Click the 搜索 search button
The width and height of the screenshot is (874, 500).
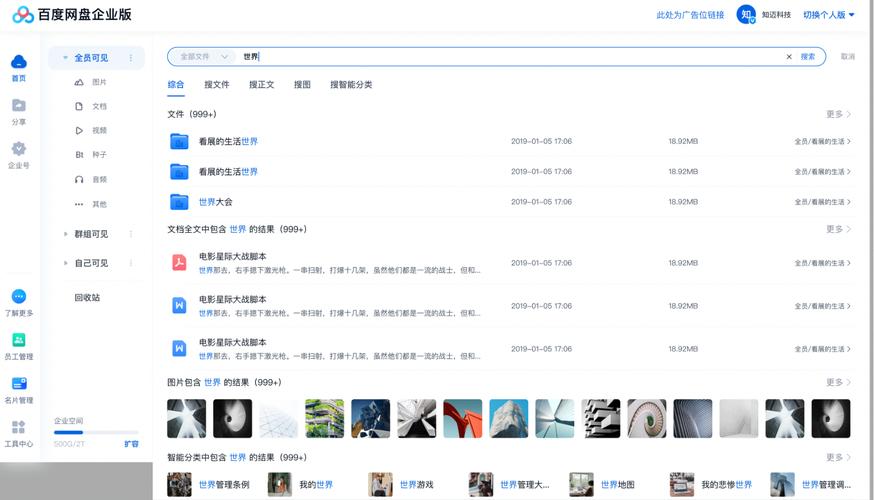[x=808, y=56]
